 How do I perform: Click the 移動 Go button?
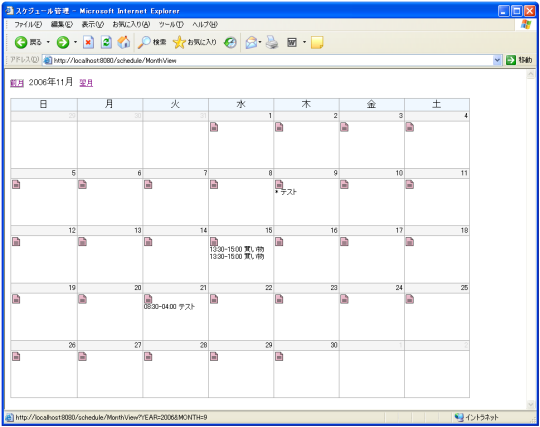click(x=519, y=60)
